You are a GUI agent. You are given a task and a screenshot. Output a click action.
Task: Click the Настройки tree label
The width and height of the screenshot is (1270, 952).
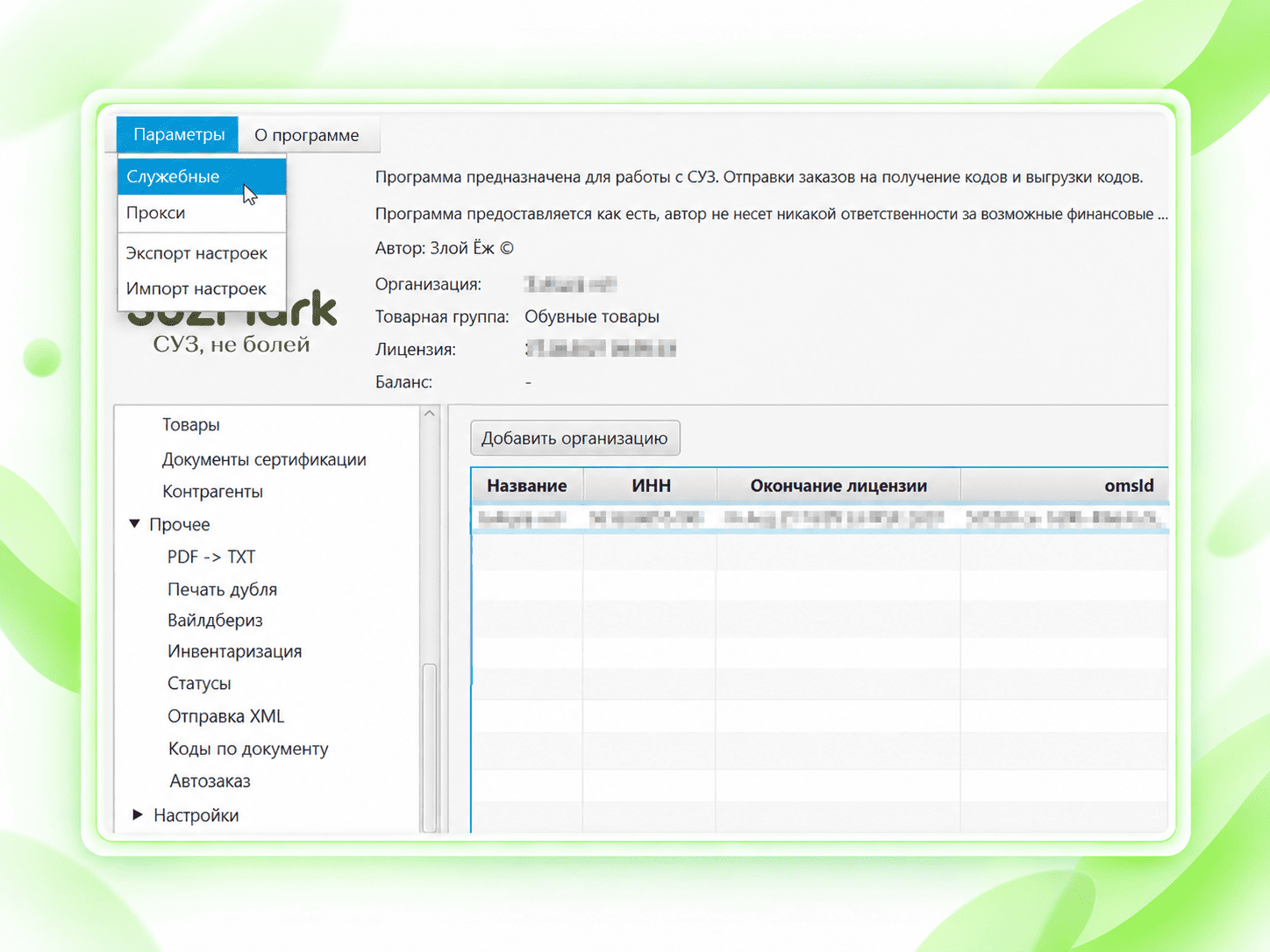(196, 815)
